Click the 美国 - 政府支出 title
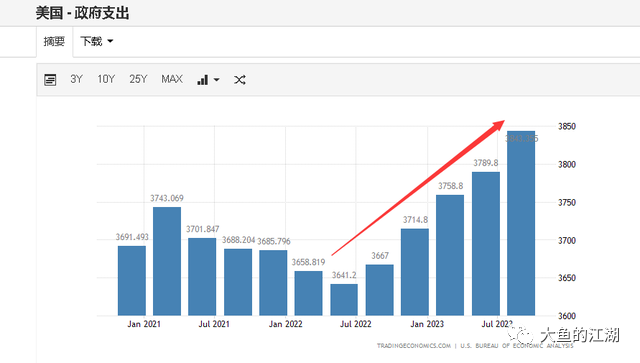Image resolution: width=640 pixels, height=363 pixels. pos(82,13)
